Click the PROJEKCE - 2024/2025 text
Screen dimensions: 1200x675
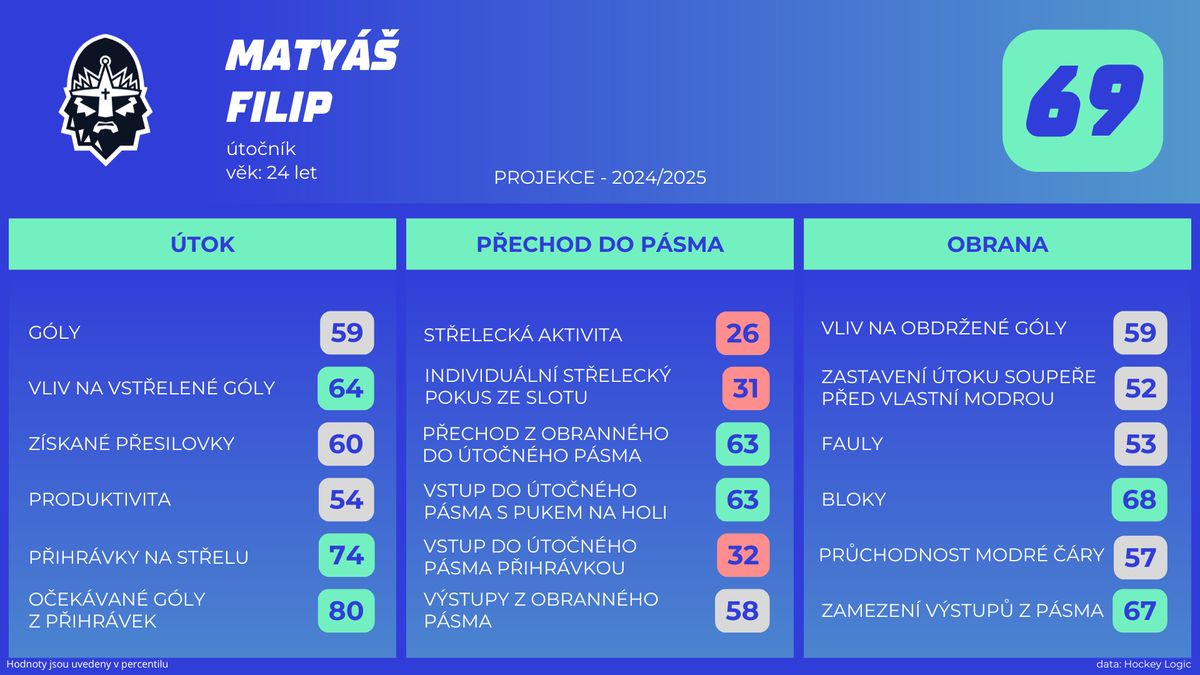600,178
